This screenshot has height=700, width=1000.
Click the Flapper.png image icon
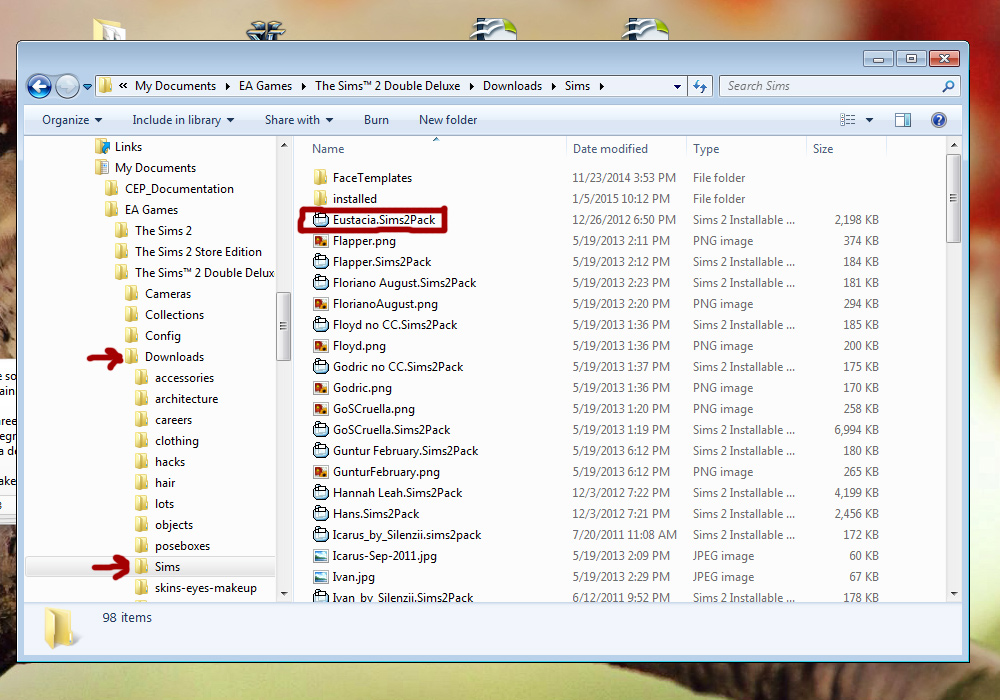tap(322, 240)
